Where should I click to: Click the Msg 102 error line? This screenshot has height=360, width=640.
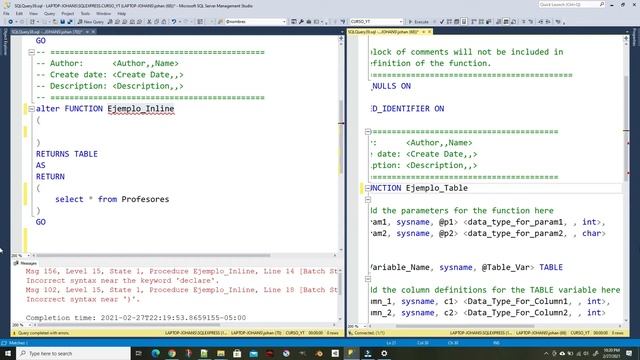182,290
